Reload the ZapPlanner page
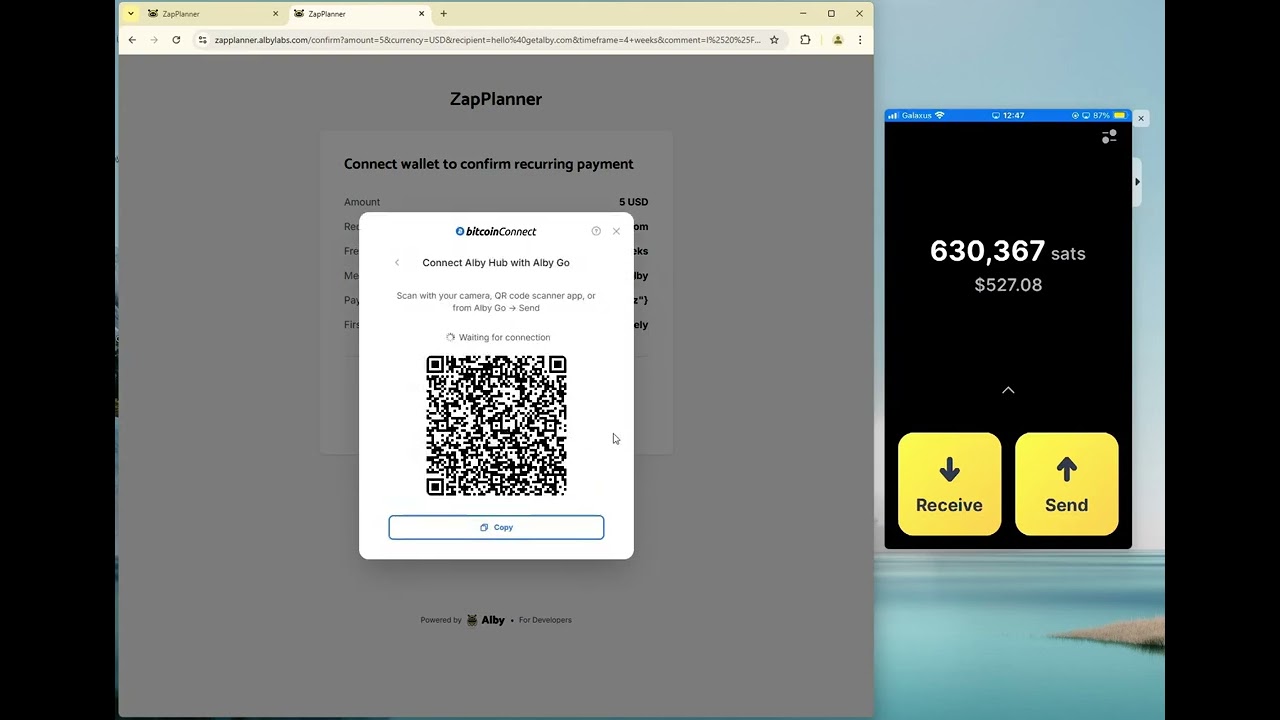 (176, 40)
